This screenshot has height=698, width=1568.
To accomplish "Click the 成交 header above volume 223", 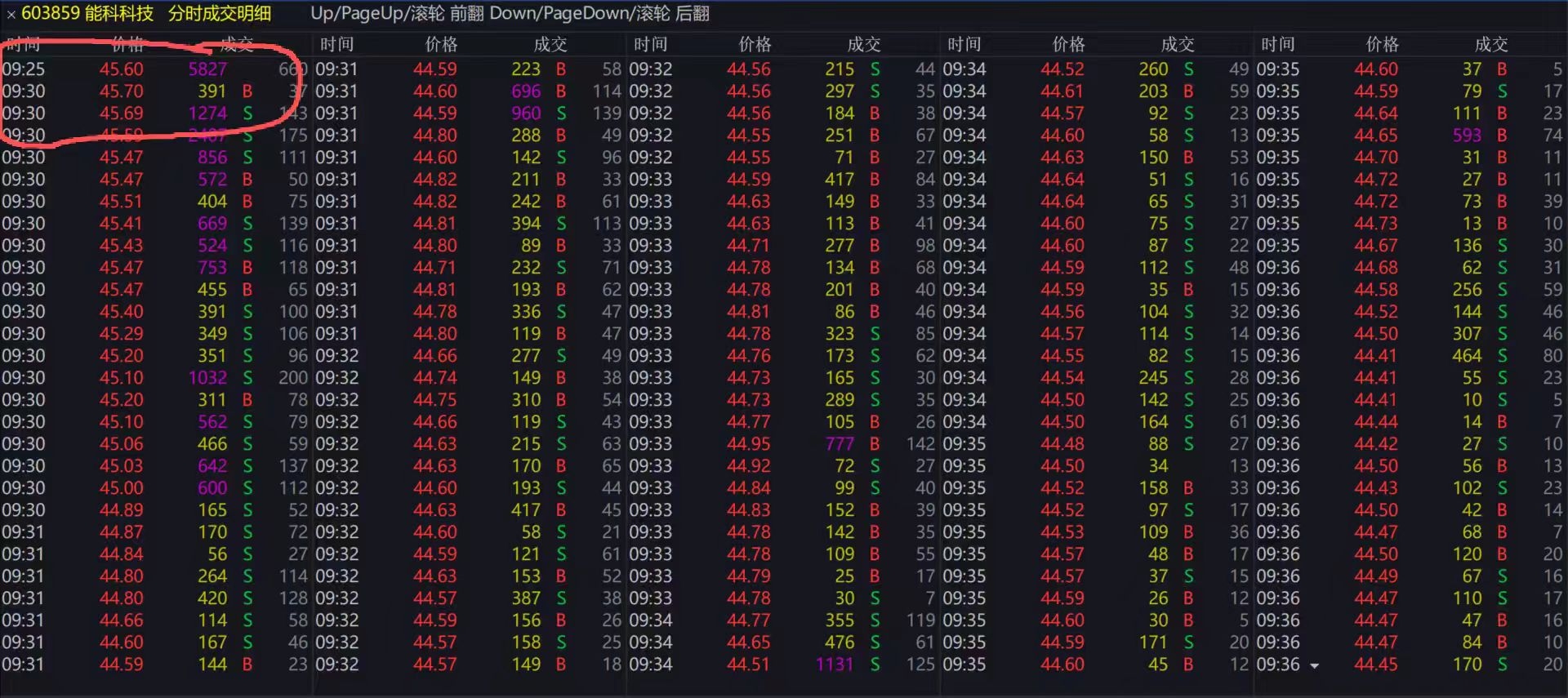I will point(550,44).
